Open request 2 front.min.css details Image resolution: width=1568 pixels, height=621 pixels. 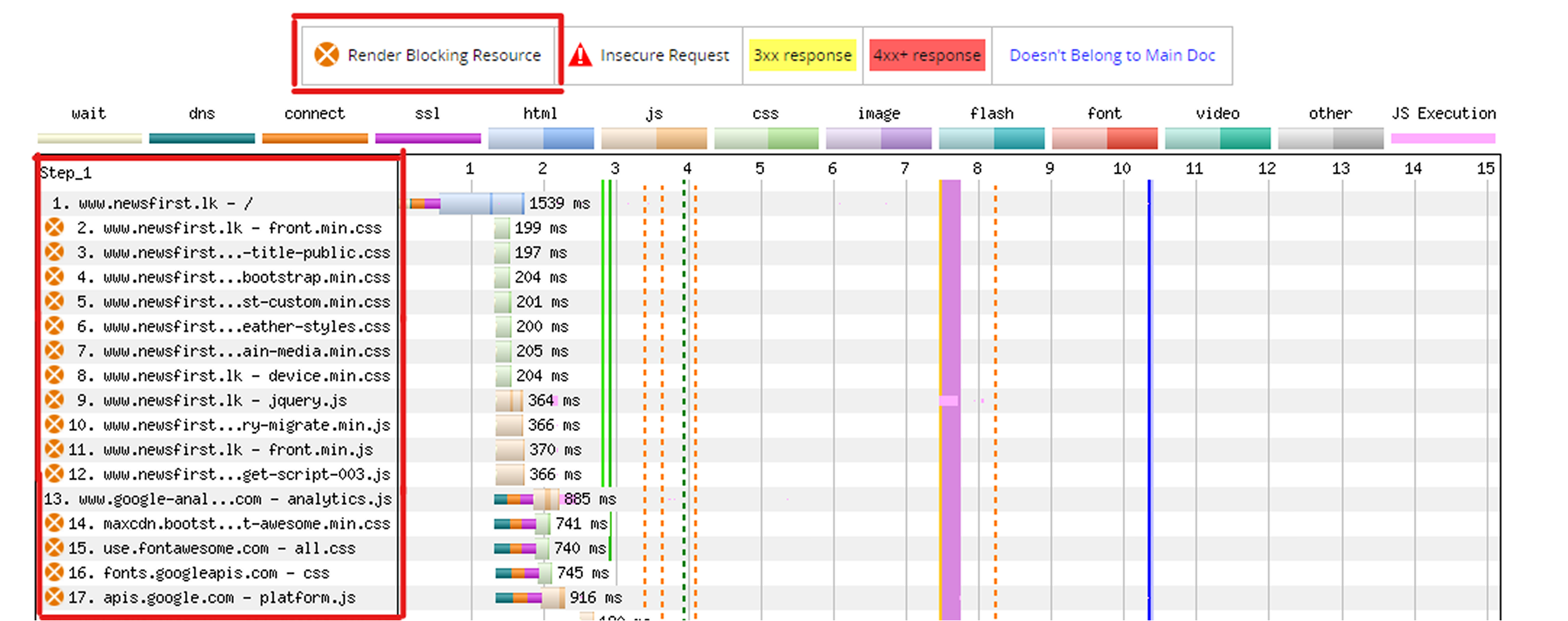click(229, 228)
